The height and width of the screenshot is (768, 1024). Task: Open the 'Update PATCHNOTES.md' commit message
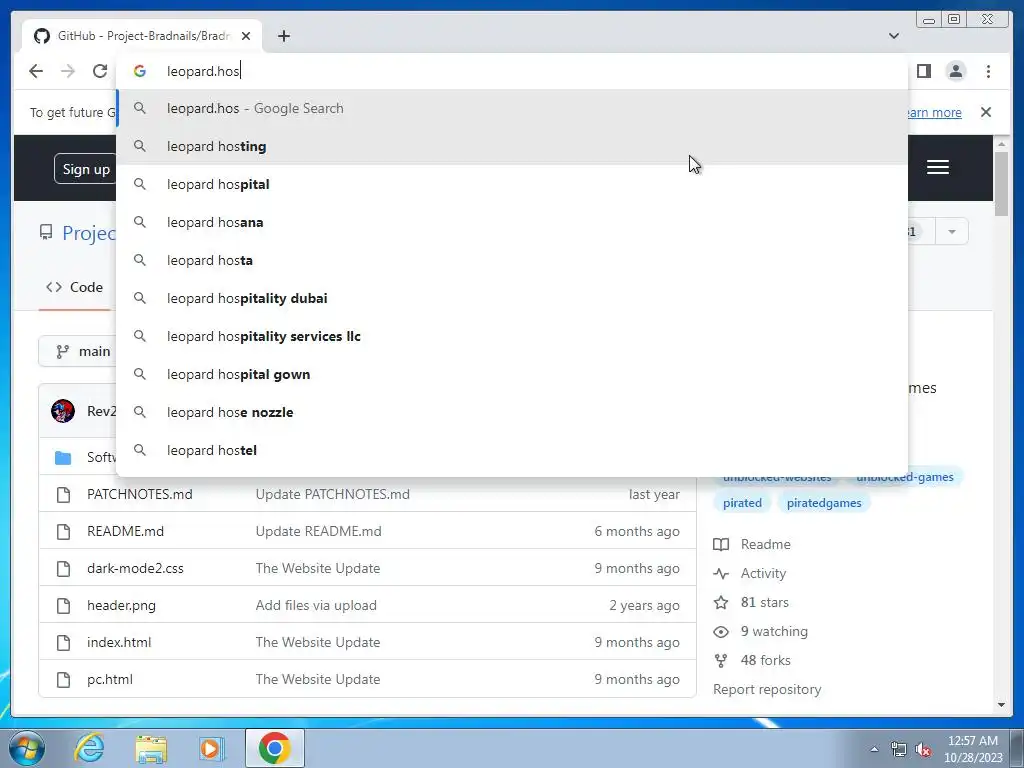click(332, 494)
